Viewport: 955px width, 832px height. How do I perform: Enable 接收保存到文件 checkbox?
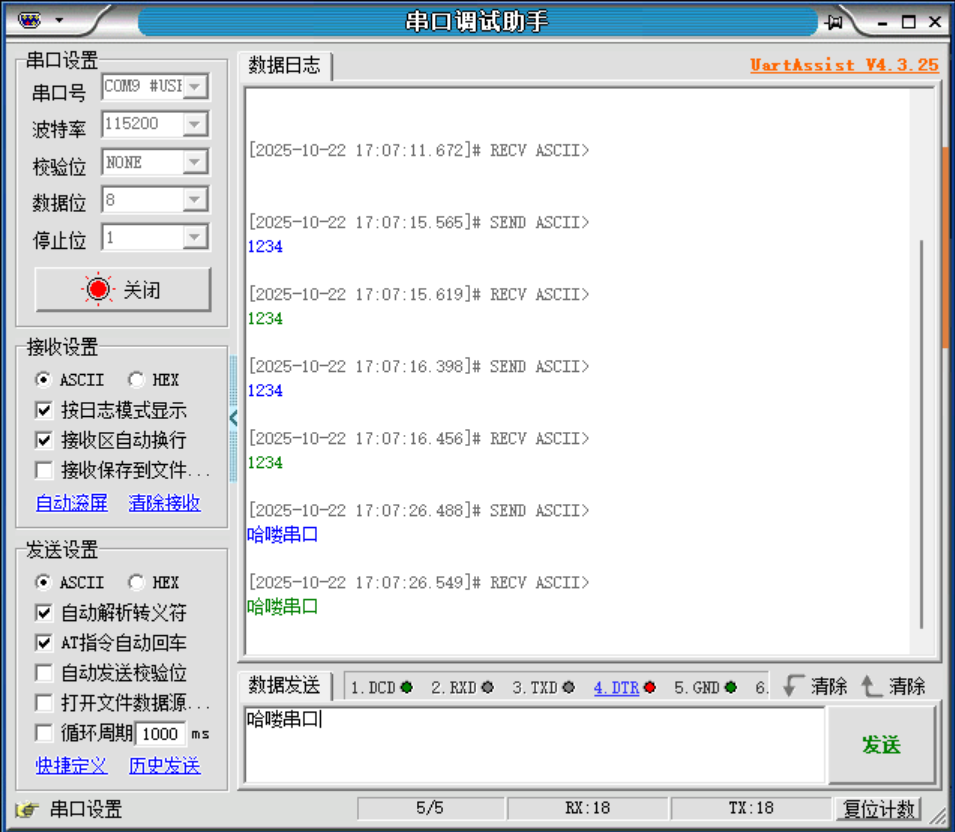point(44,470)
